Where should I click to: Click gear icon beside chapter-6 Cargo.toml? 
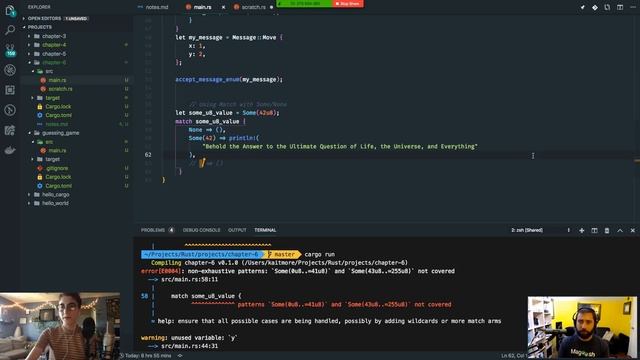pos(40,116)
